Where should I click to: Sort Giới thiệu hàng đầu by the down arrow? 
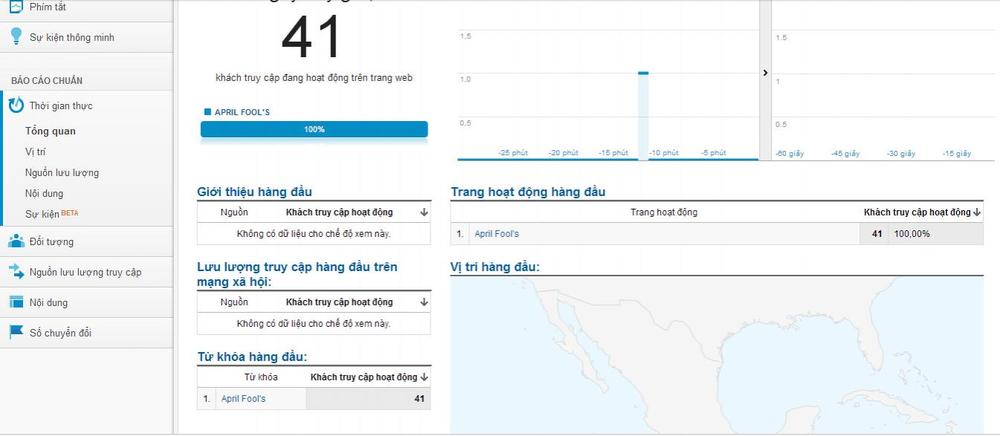(x=424, y=212)
